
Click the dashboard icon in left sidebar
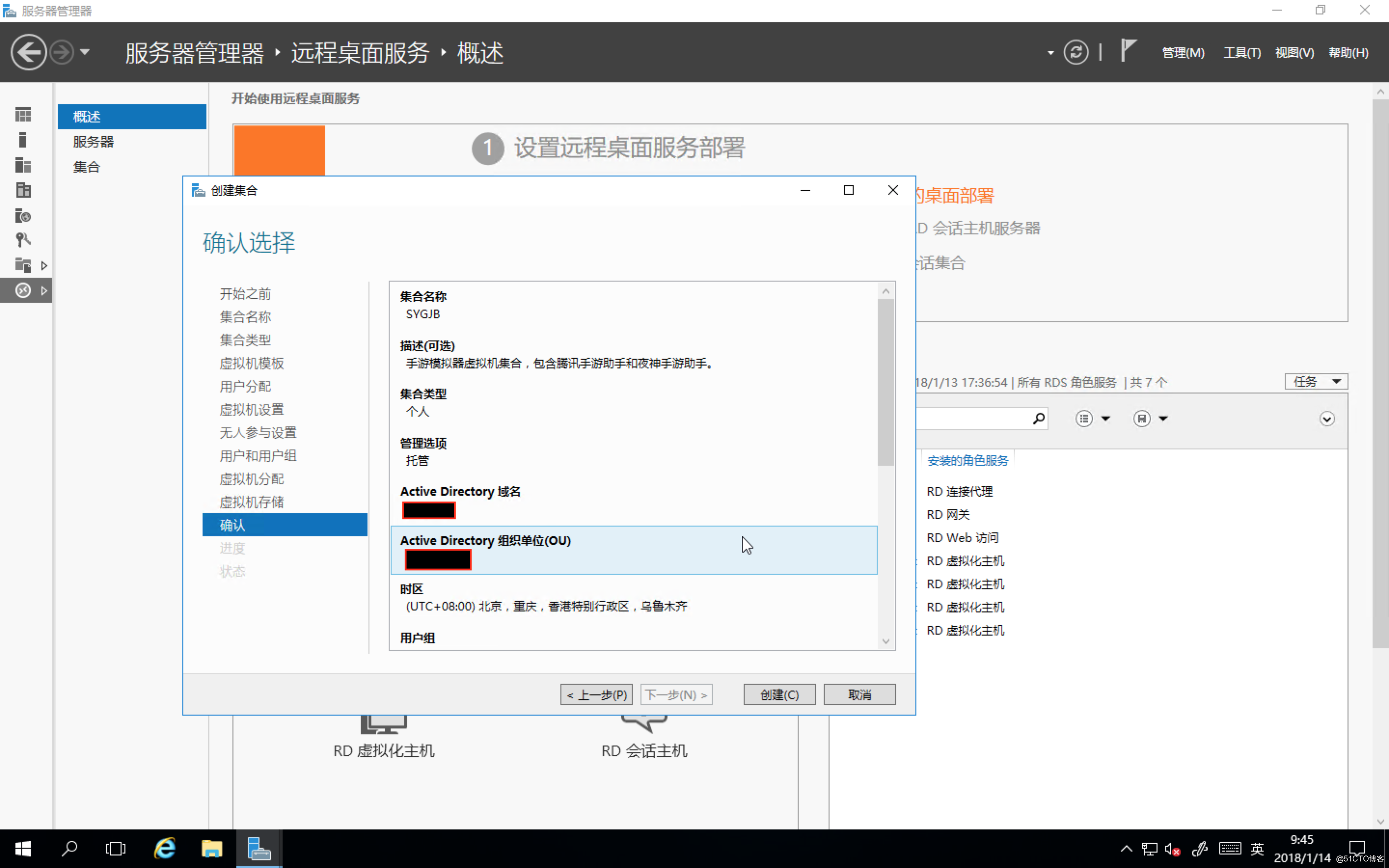click(23, 115)
